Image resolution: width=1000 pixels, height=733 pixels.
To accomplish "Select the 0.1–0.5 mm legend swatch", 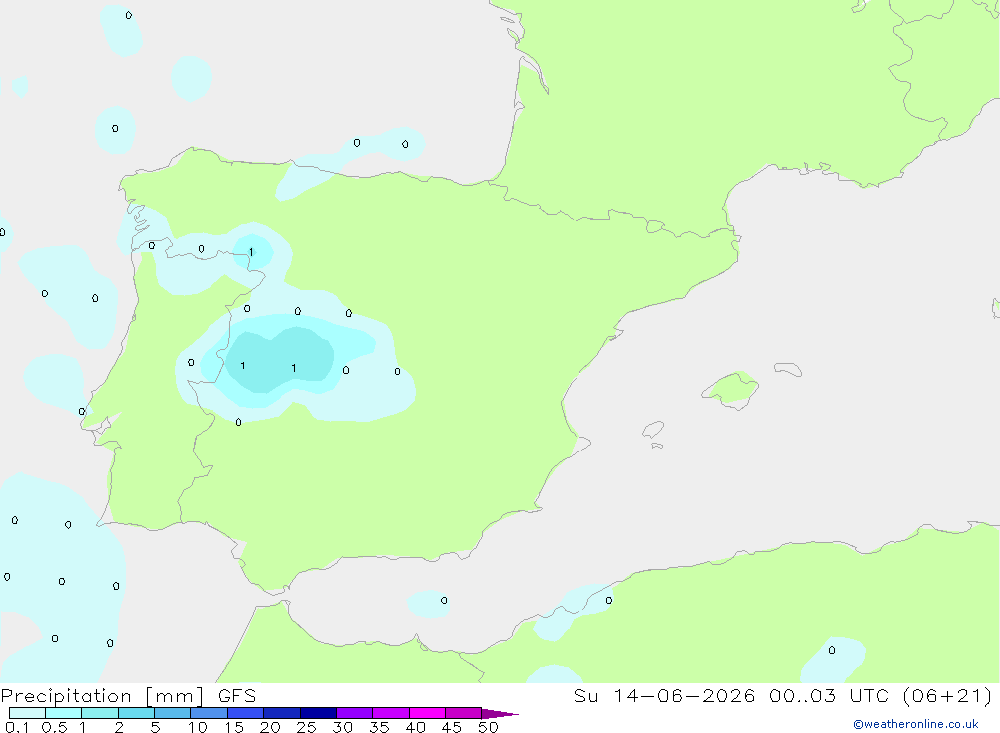I will pyautogui.click(x=27, y=713).
